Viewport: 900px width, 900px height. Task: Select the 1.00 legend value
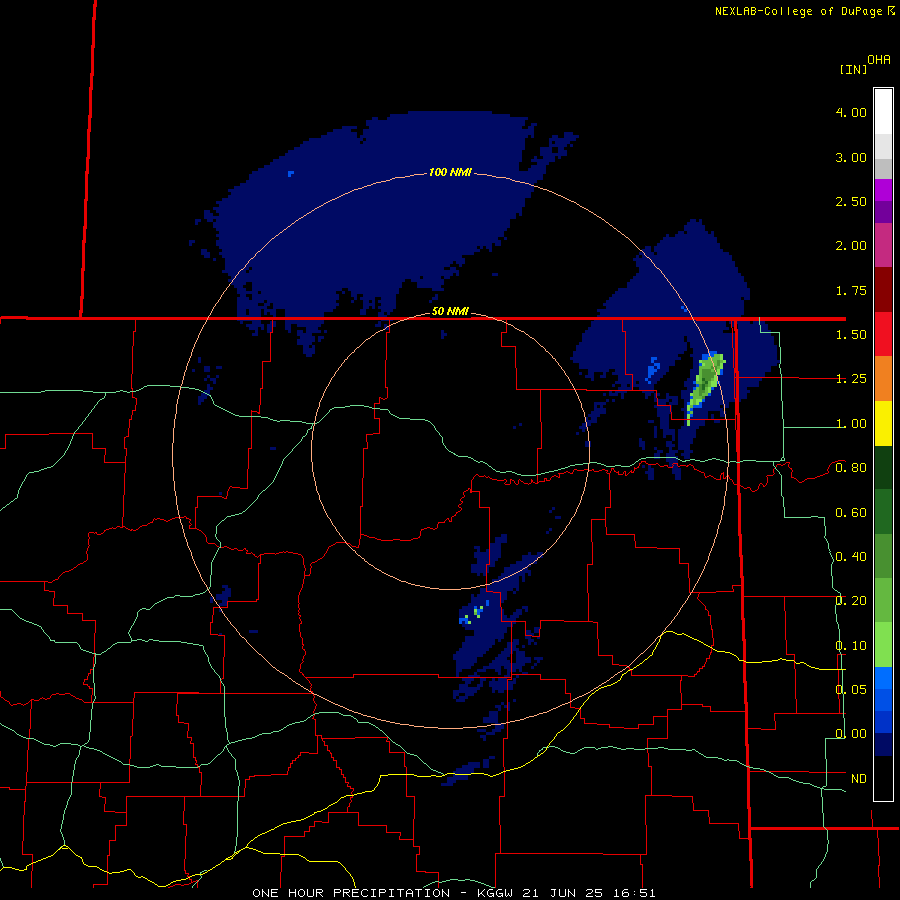(851, 424)
